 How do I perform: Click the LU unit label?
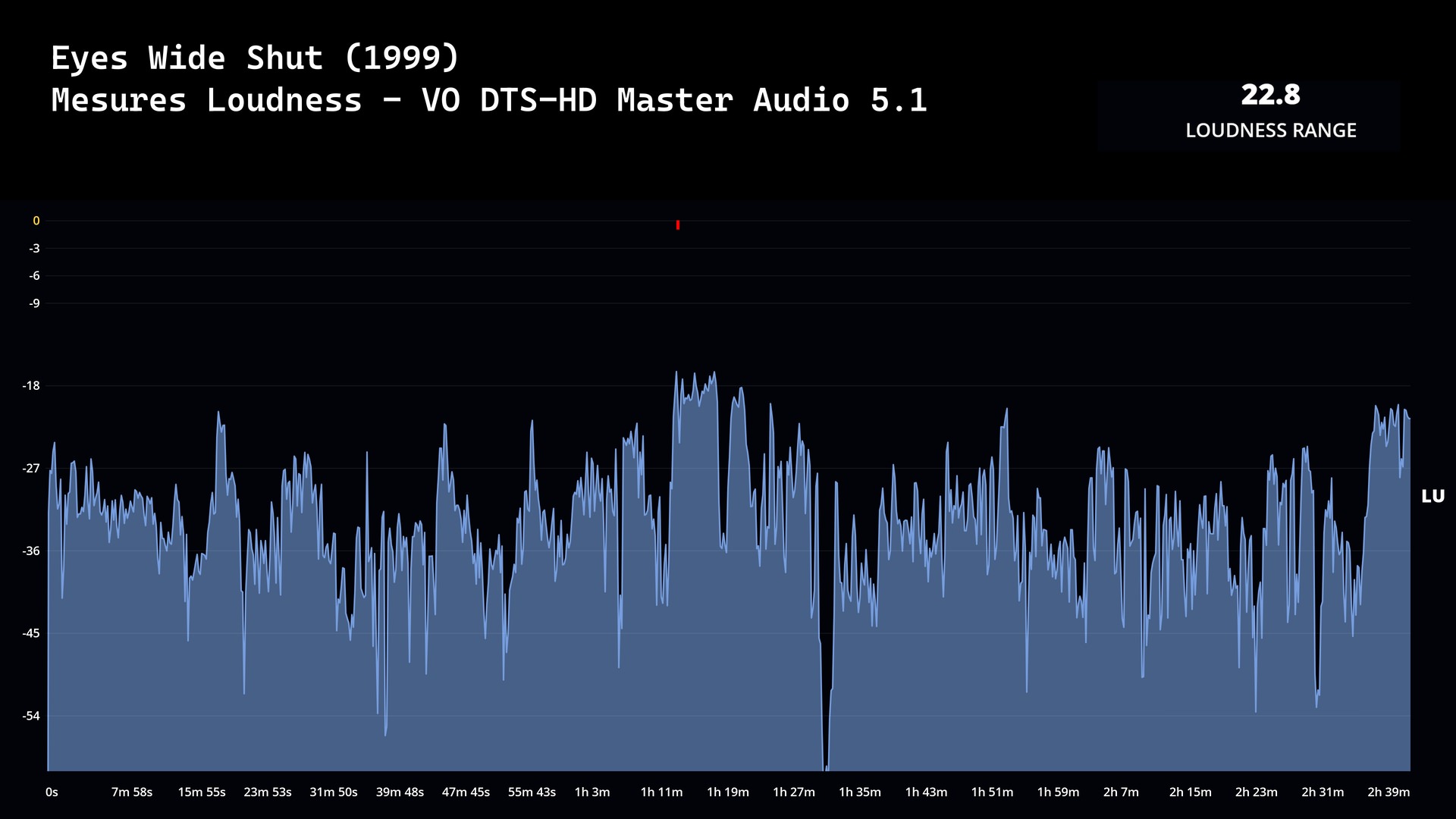click(x=1432, y=497)
